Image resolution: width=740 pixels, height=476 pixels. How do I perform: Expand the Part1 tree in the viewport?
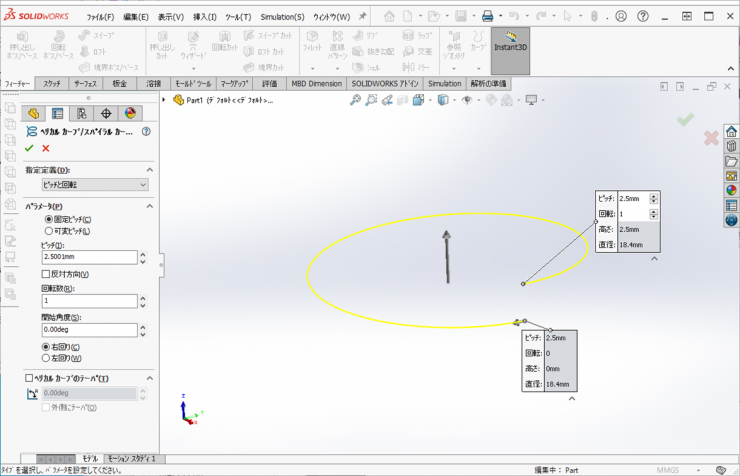(x=165, y=100)
